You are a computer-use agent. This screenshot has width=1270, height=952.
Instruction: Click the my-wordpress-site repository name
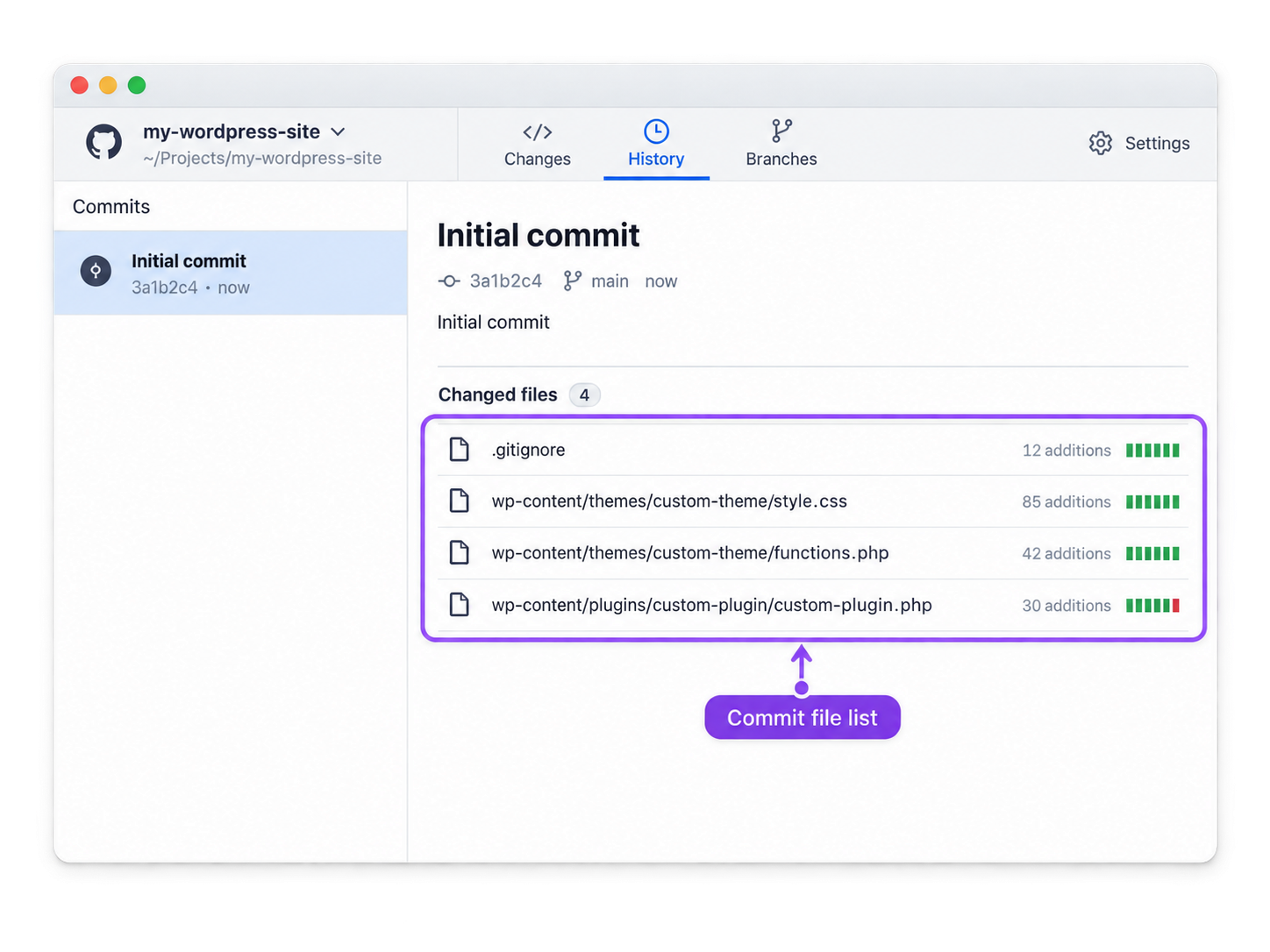232,132
